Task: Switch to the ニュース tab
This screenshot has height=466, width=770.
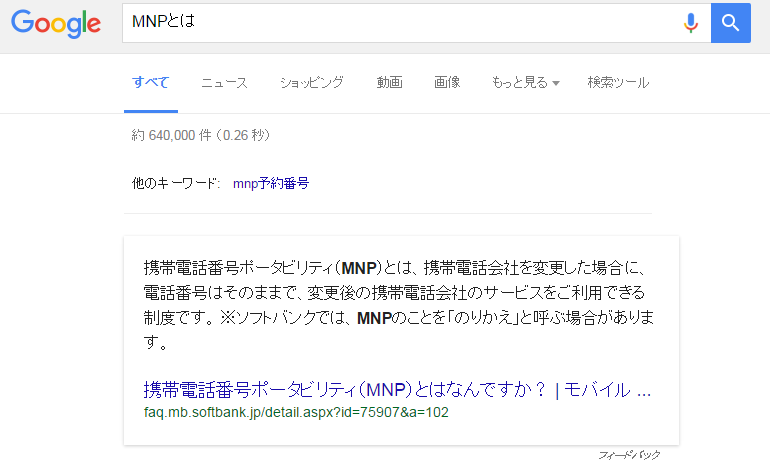Action: (x=224, y=82)
